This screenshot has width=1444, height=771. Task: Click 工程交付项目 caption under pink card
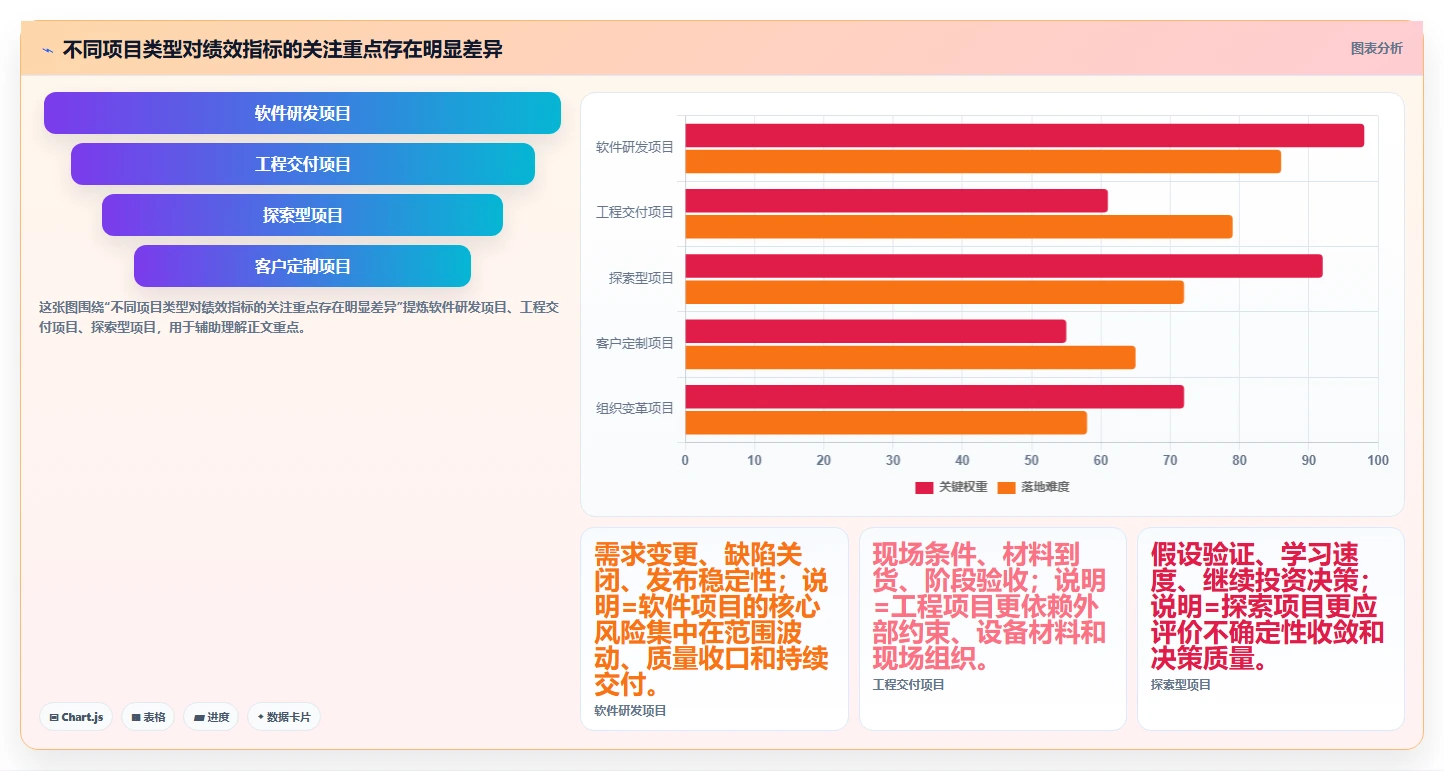[908, 685]
